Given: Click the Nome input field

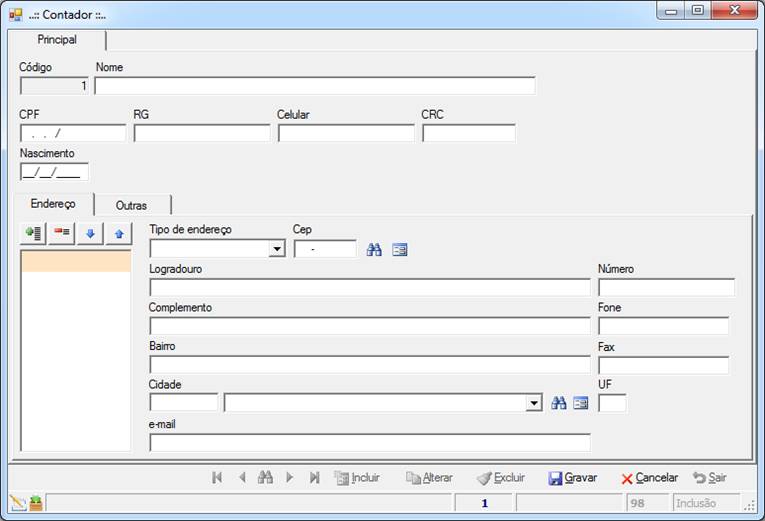Looking at the screenshot, I should [315, 86].
